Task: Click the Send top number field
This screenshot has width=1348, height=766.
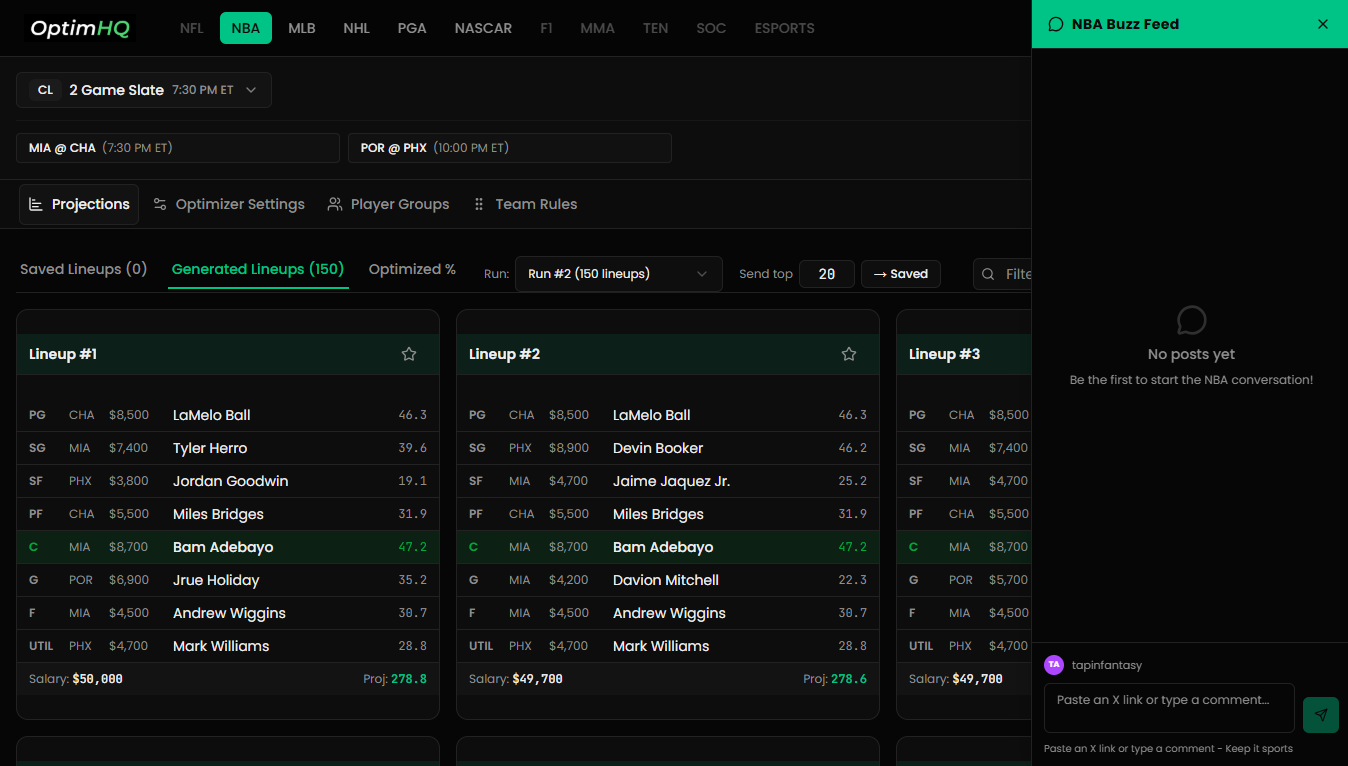Action: [826, 274]
